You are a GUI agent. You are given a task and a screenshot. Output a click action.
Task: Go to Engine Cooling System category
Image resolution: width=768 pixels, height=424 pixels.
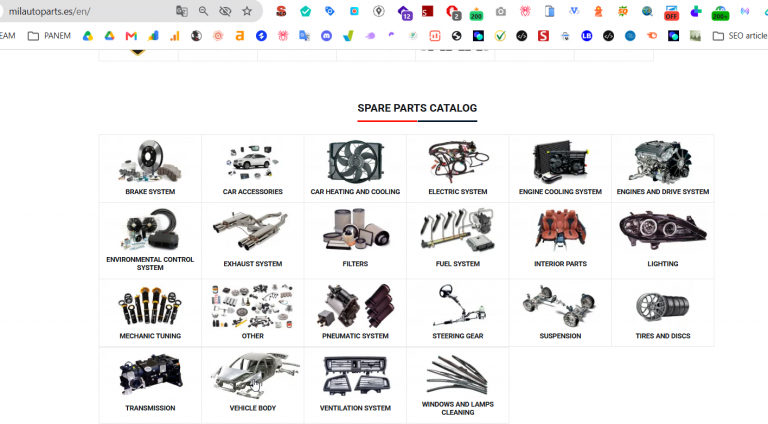[560, 168]
